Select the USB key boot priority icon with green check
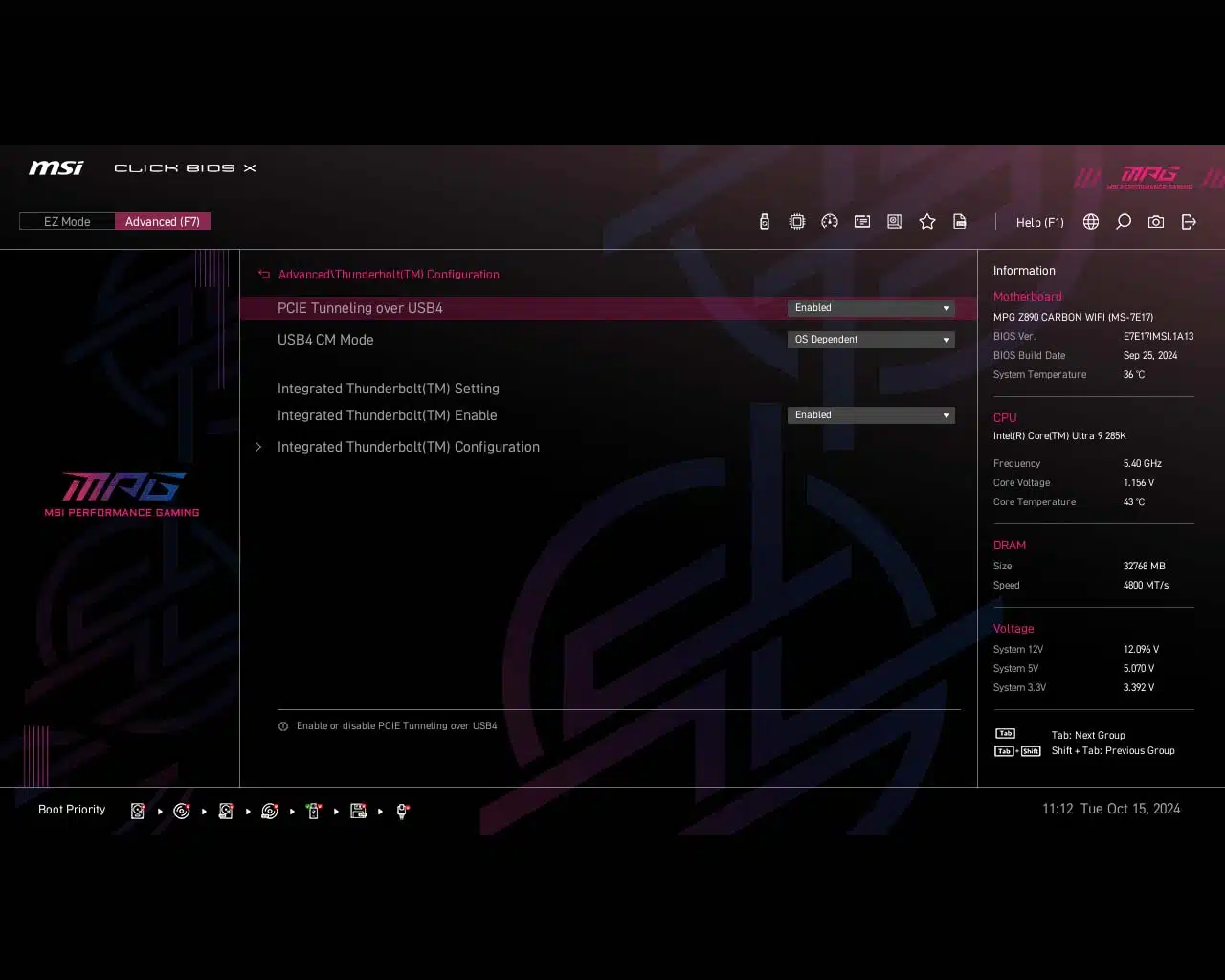Image resolution: width=1225 pixels, height=980 pixels. 314,811
